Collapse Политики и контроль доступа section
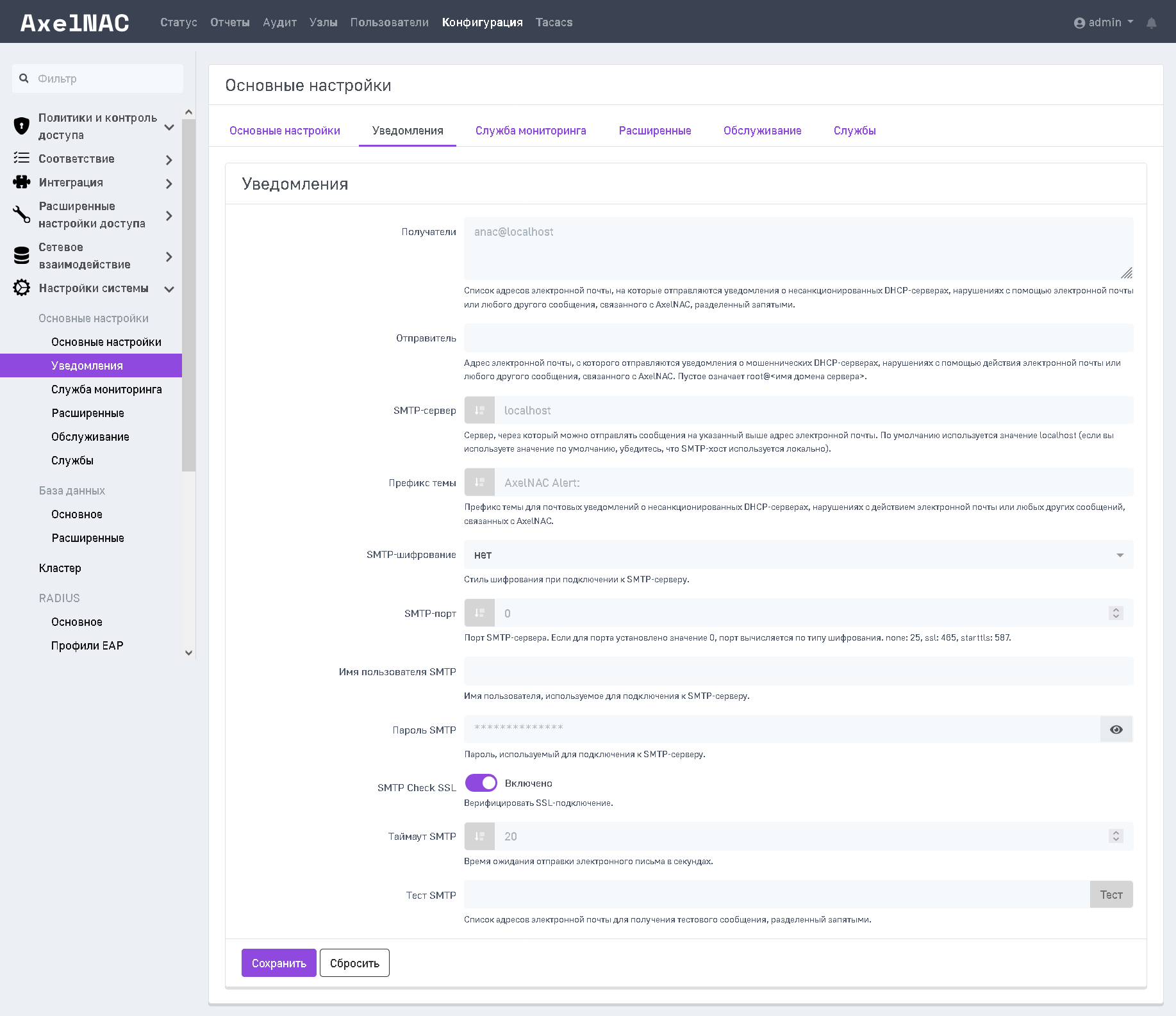 pyautogui.click(x=169, y=127)
